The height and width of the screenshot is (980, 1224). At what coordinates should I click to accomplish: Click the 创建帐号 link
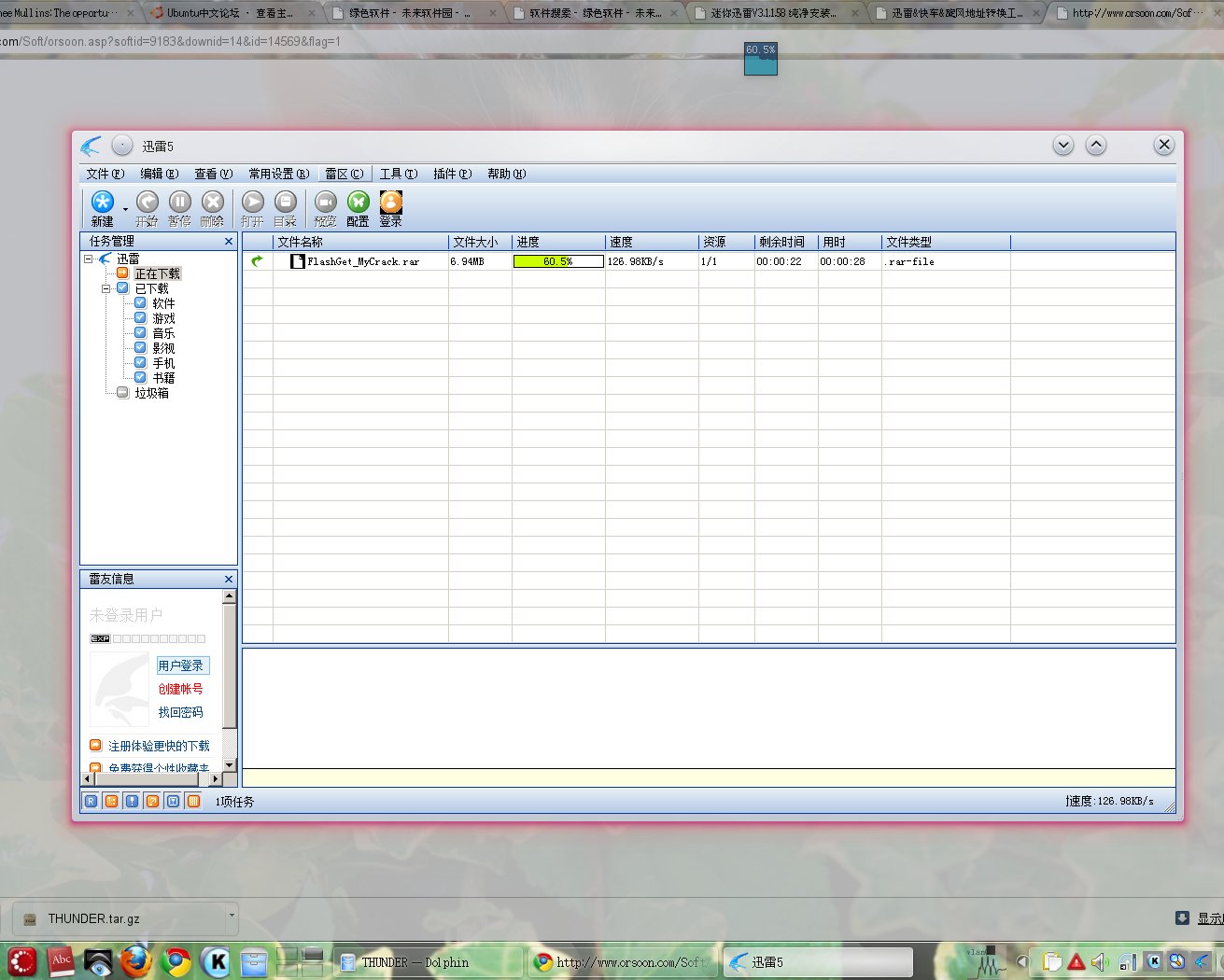180,689
